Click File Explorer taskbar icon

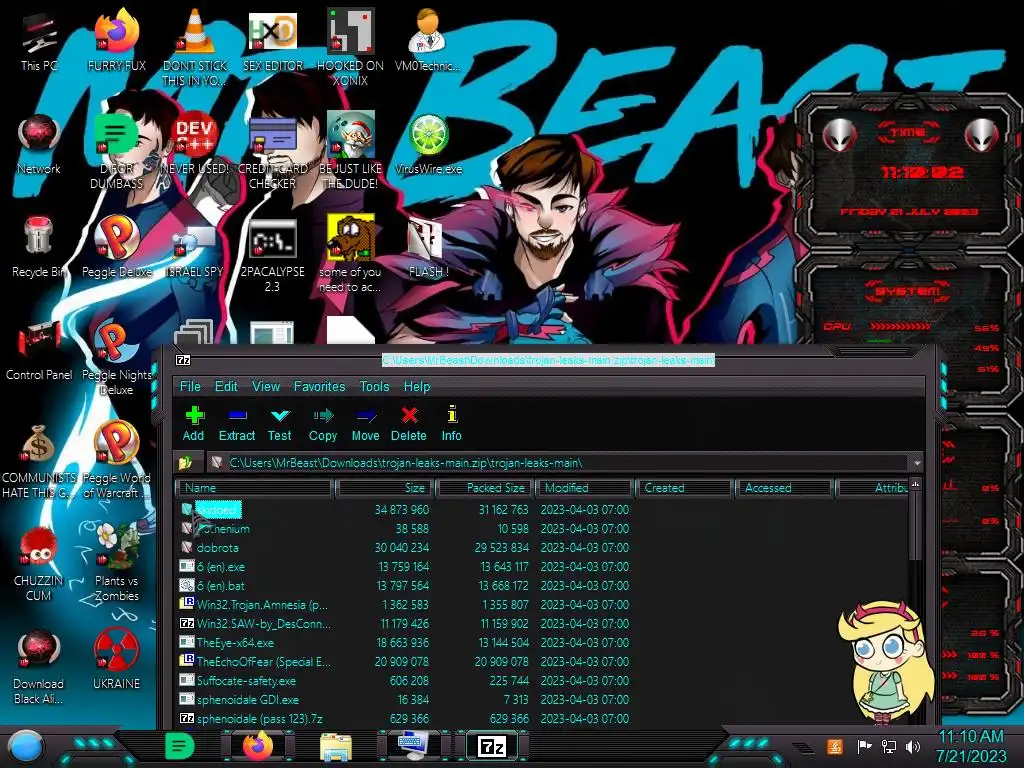tap(336, 746)
